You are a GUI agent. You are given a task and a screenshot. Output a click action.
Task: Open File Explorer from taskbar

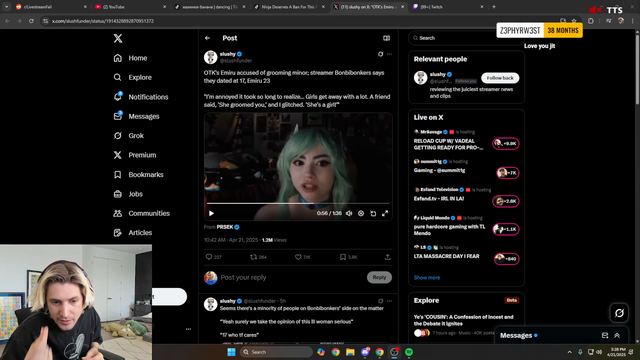350,352
